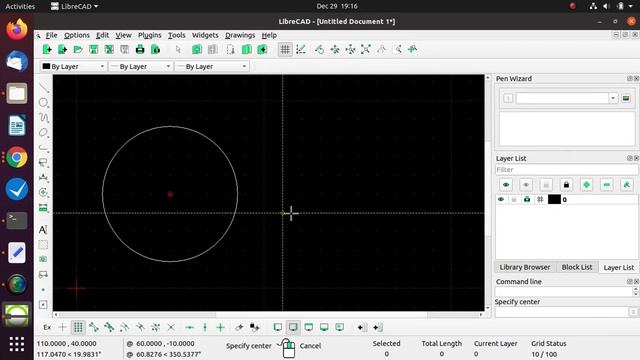Open the Edit menu
This screenshot has height=360, width=640.
(102, 35)
